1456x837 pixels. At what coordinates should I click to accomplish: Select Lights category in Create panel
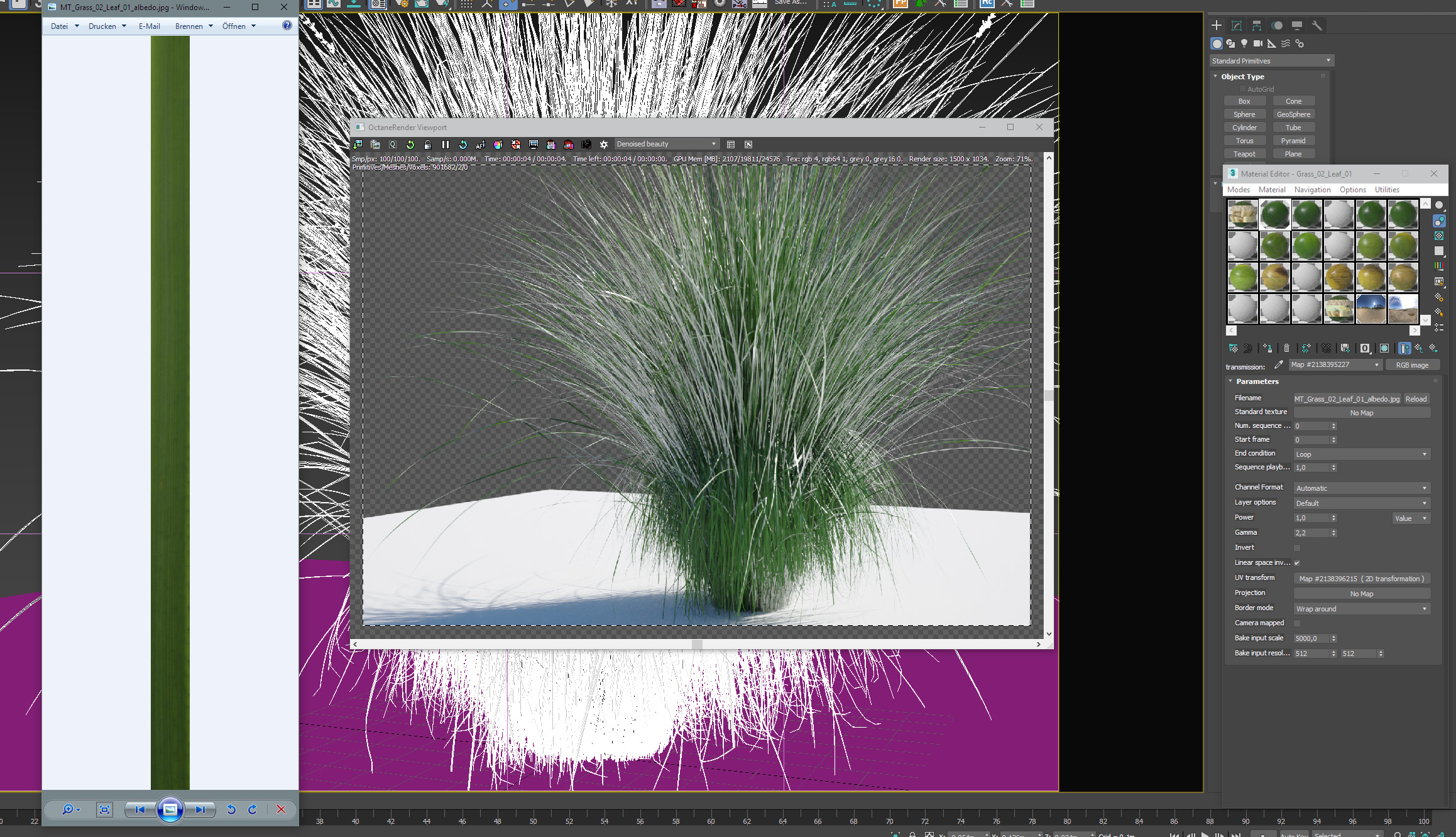pos(1244,43)
